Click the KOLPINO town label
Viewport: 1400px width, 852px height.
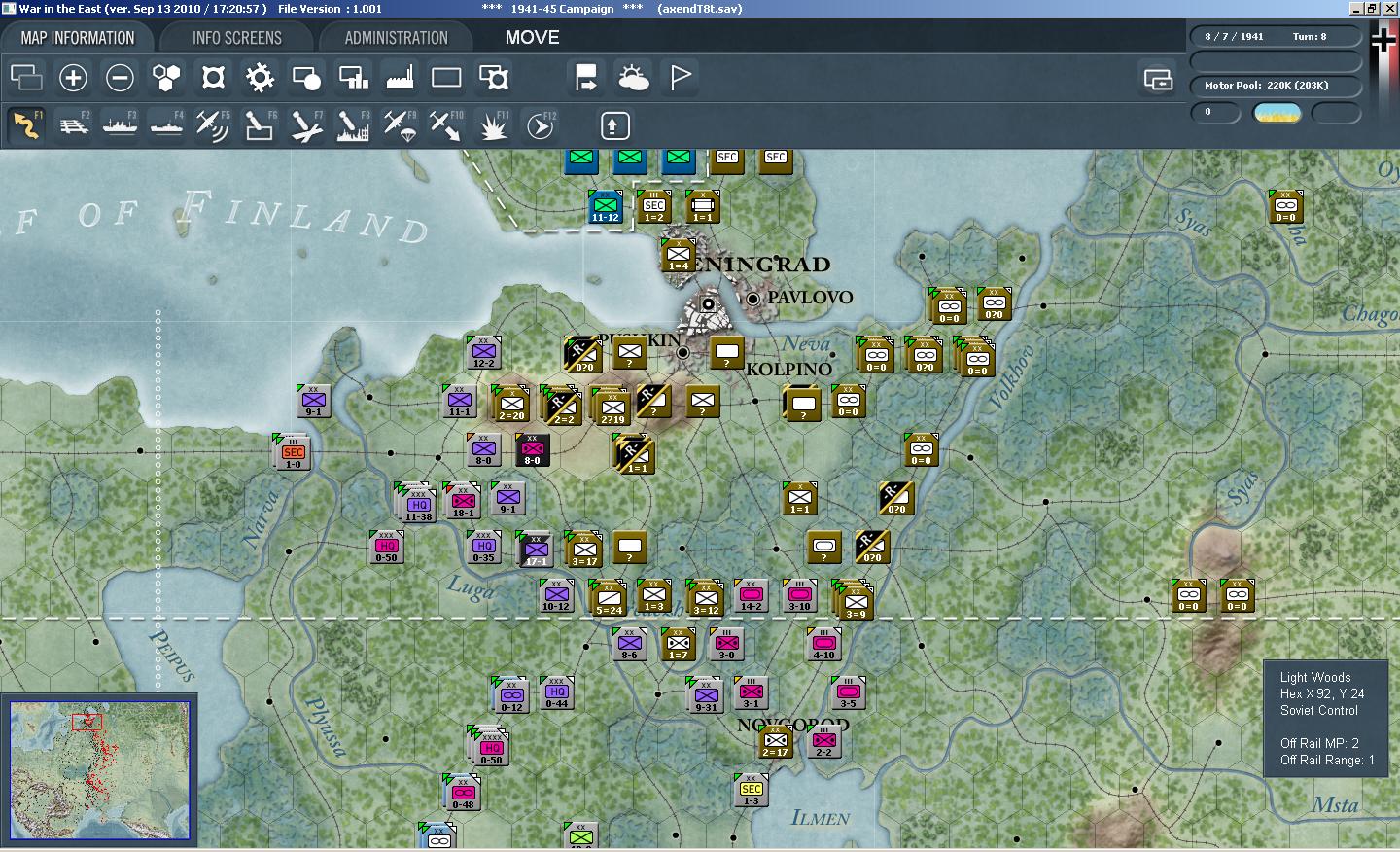(x=788, y=370)
